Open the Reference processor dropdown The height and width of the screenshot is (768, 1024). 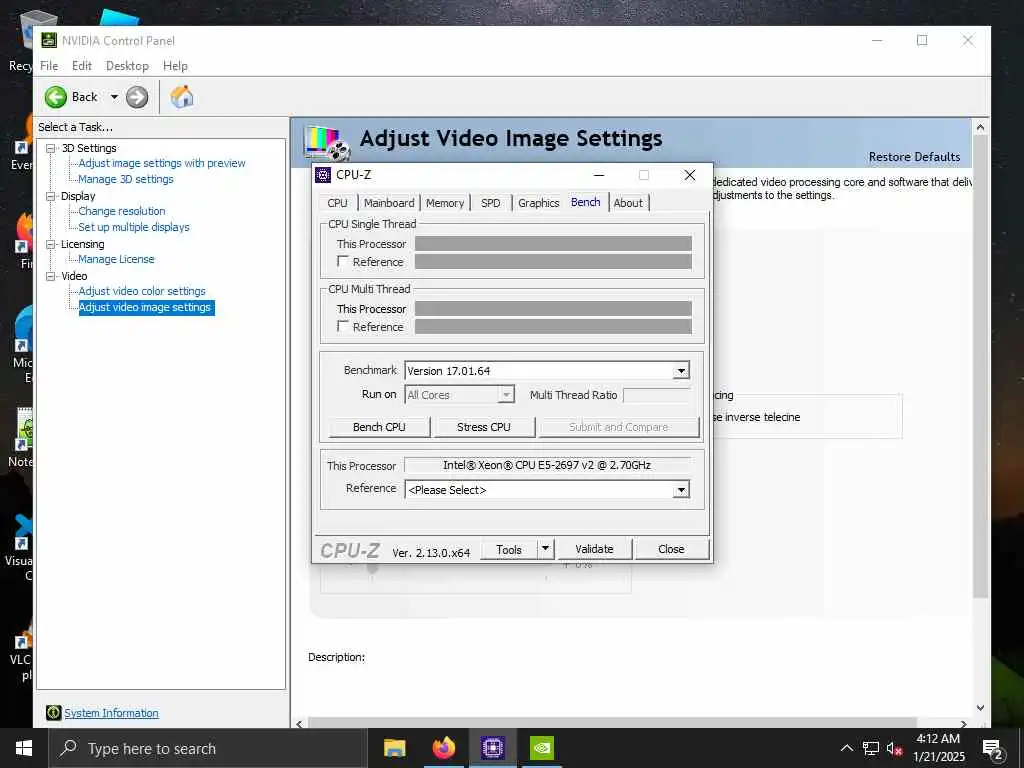click(x=680, y=490)
